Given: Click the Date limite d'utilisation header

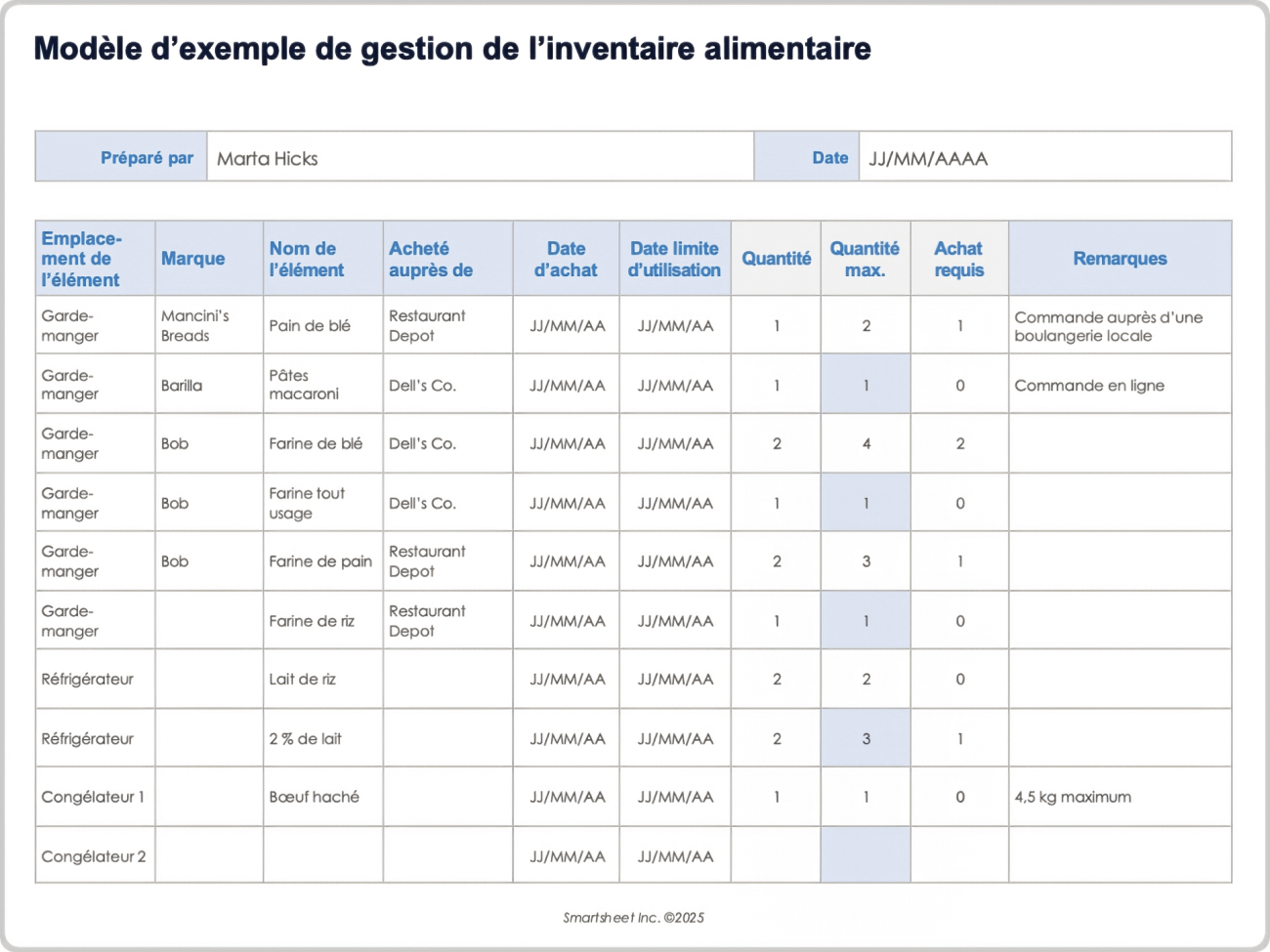Looking at the screenshot, I should point(674,258).
